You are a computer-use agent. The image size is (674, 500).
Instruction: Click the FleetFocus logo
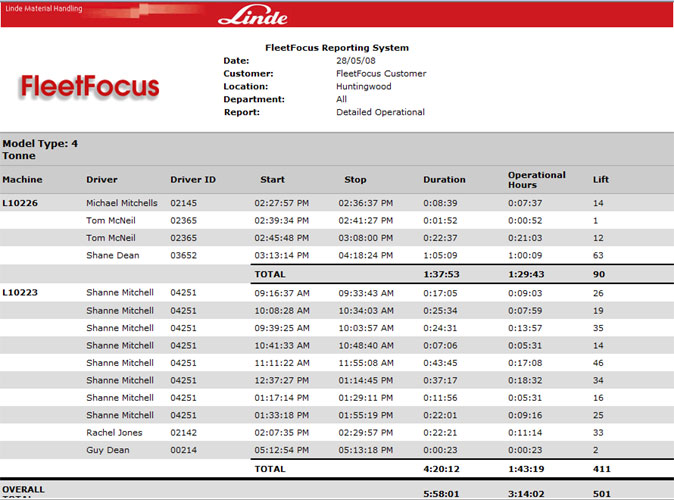click(x=90, y=86)
